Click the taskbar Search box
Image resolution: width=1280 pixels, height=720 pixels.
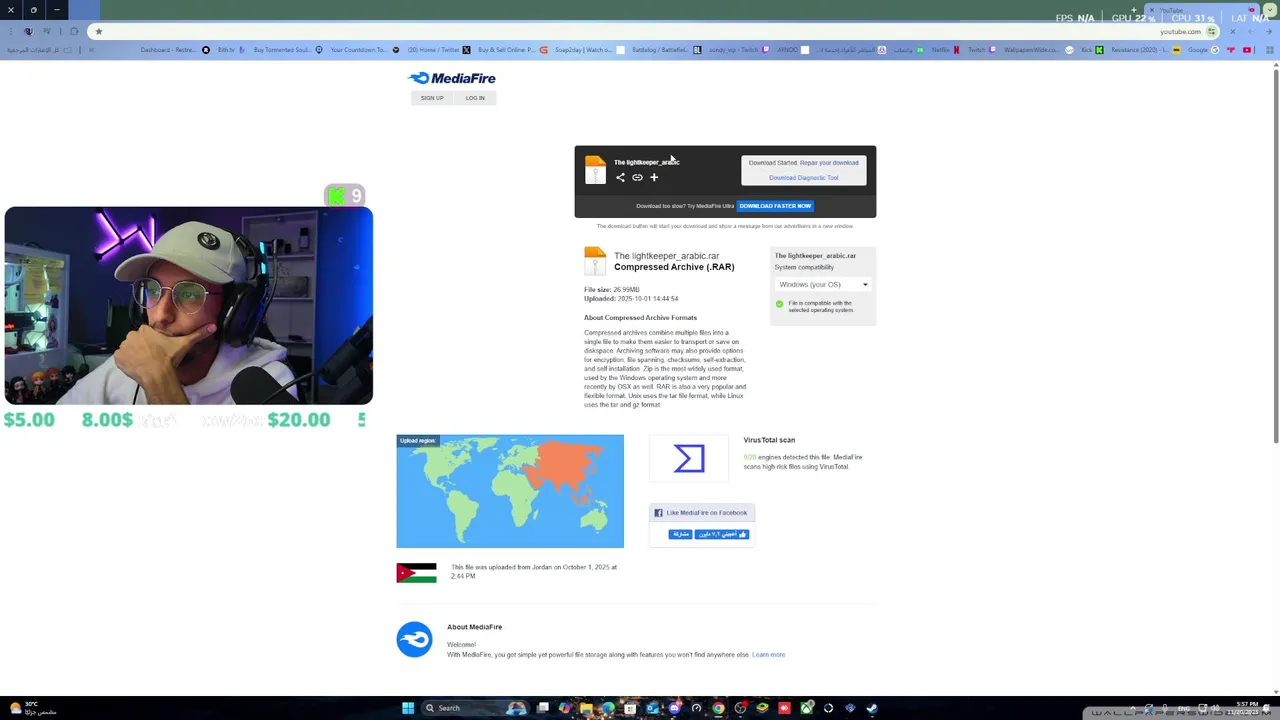pos(475,708)
